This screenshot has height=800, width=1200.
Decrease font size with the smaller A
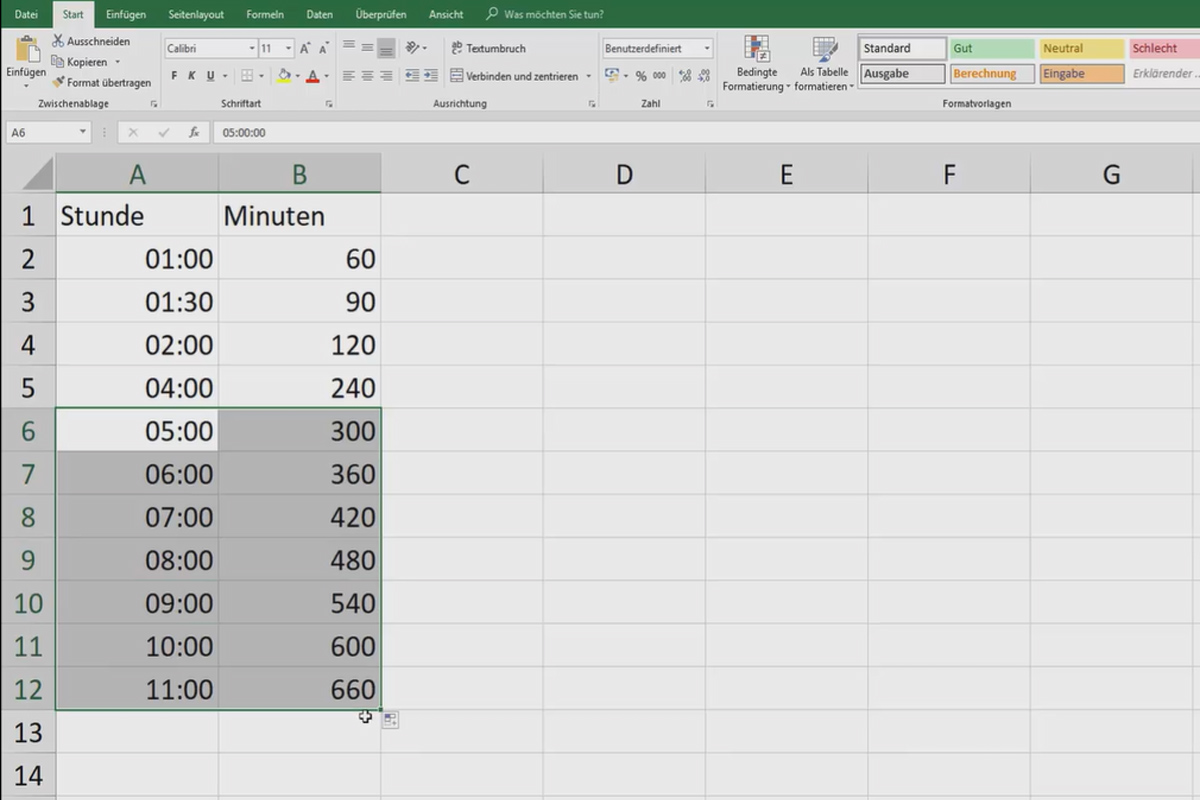323,48
